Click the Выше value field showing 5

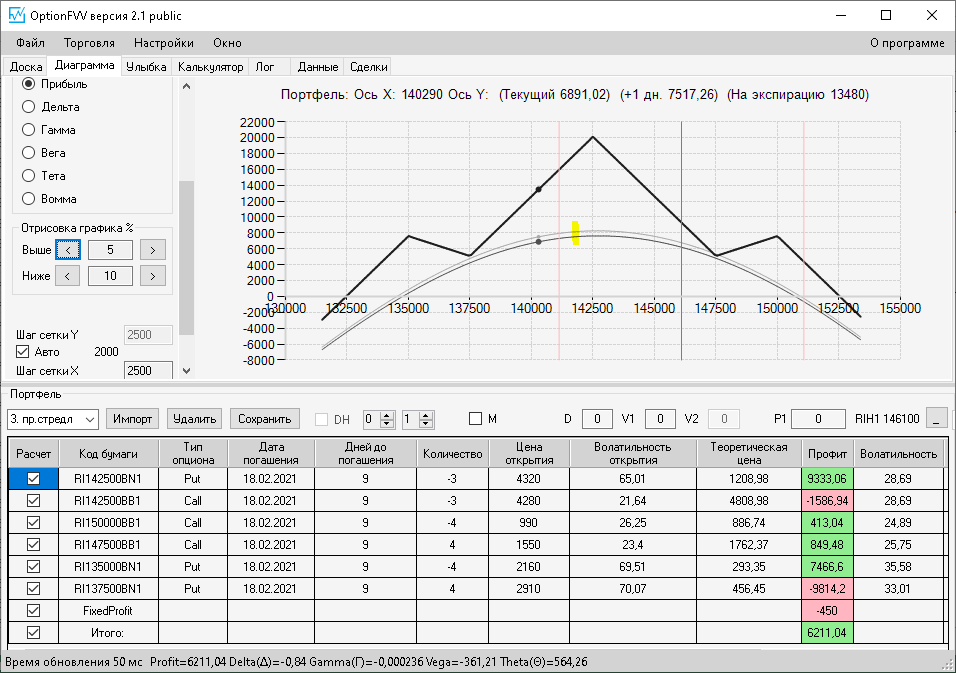pyautogui.click(x=110, y=250)
